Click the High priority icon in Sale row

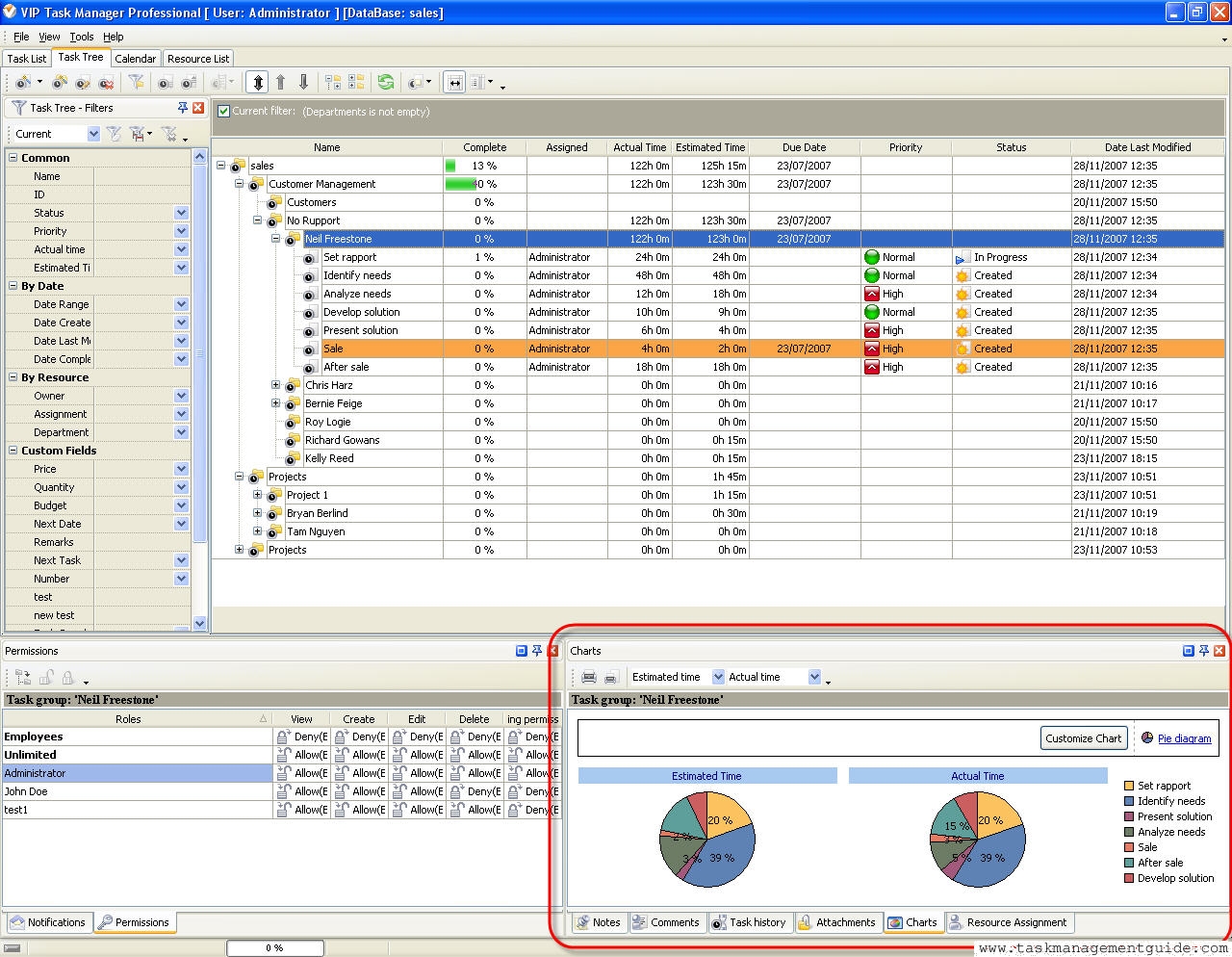(x=872, y=349)
